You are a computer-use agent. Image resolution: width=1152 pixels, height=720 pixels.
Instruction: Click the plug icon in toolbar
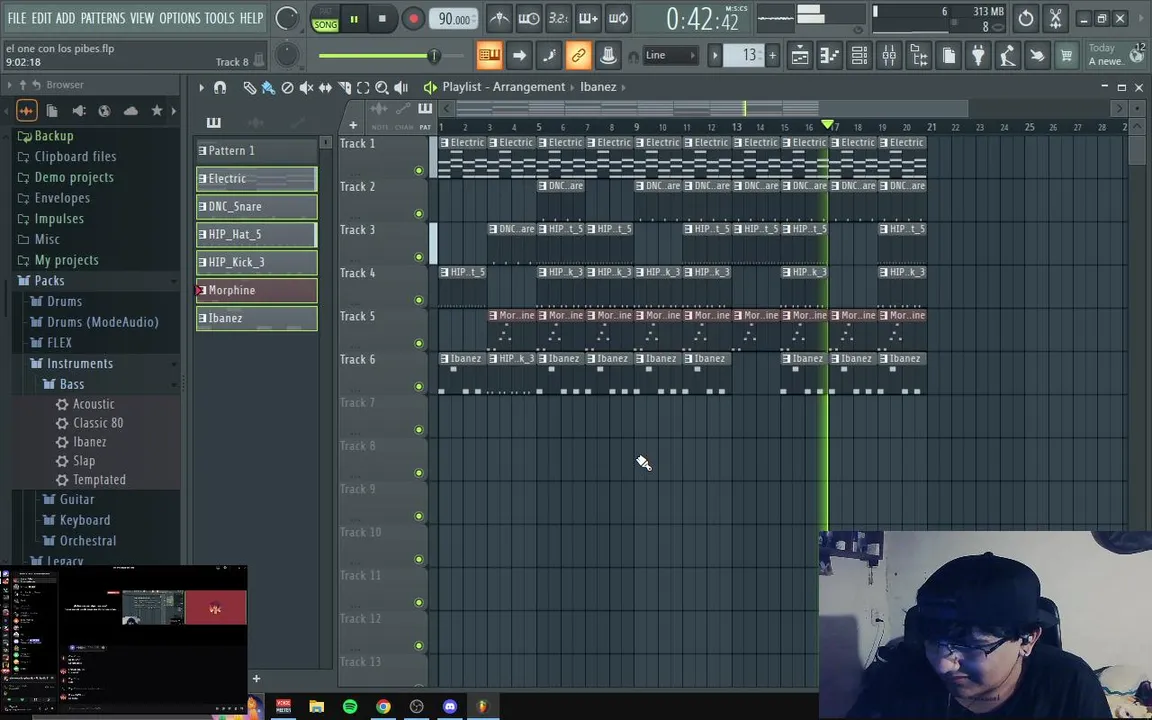coord(978,55)
